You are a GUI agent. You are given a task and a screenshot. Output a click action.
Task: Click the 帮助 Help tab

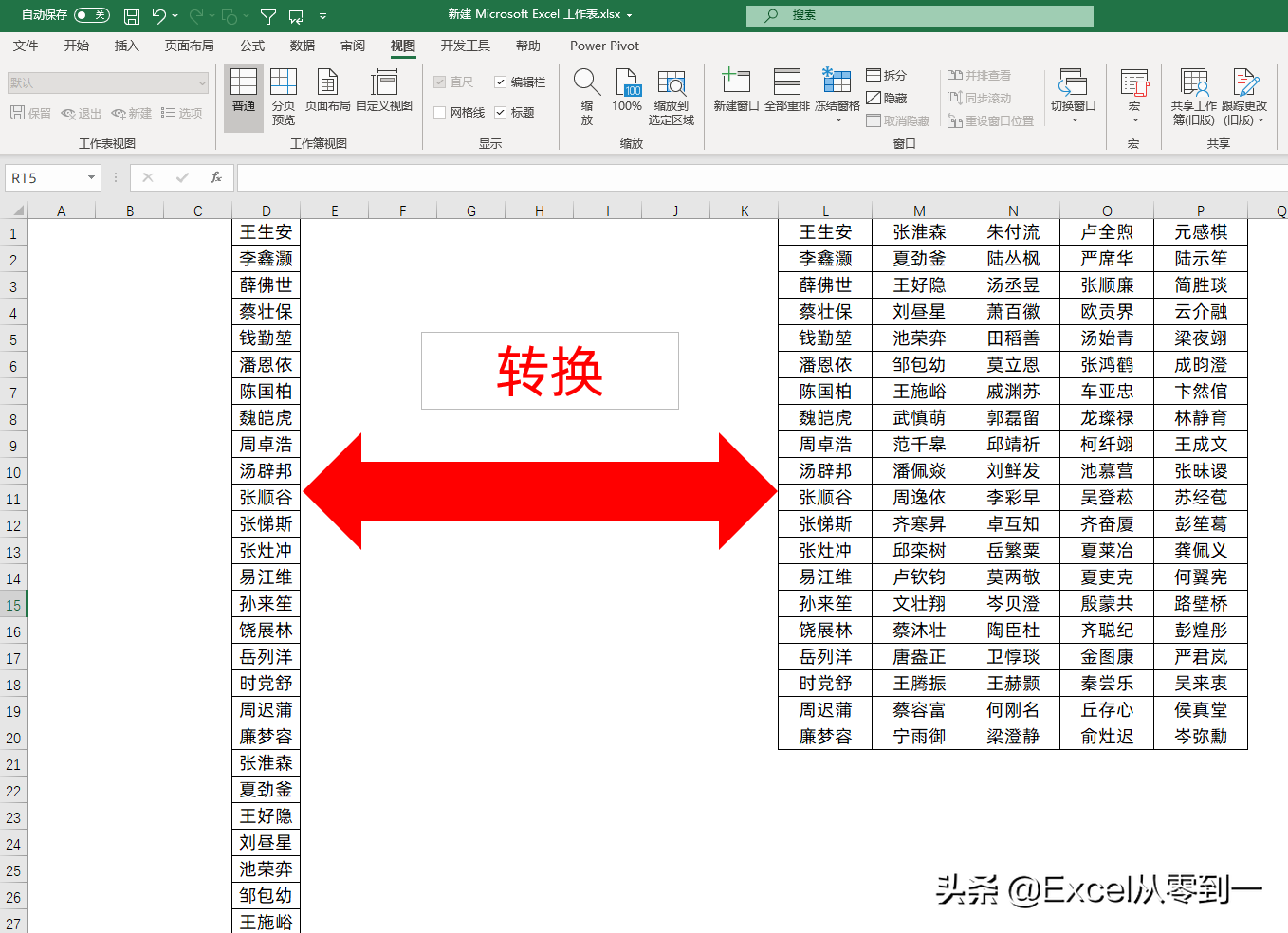528,46
